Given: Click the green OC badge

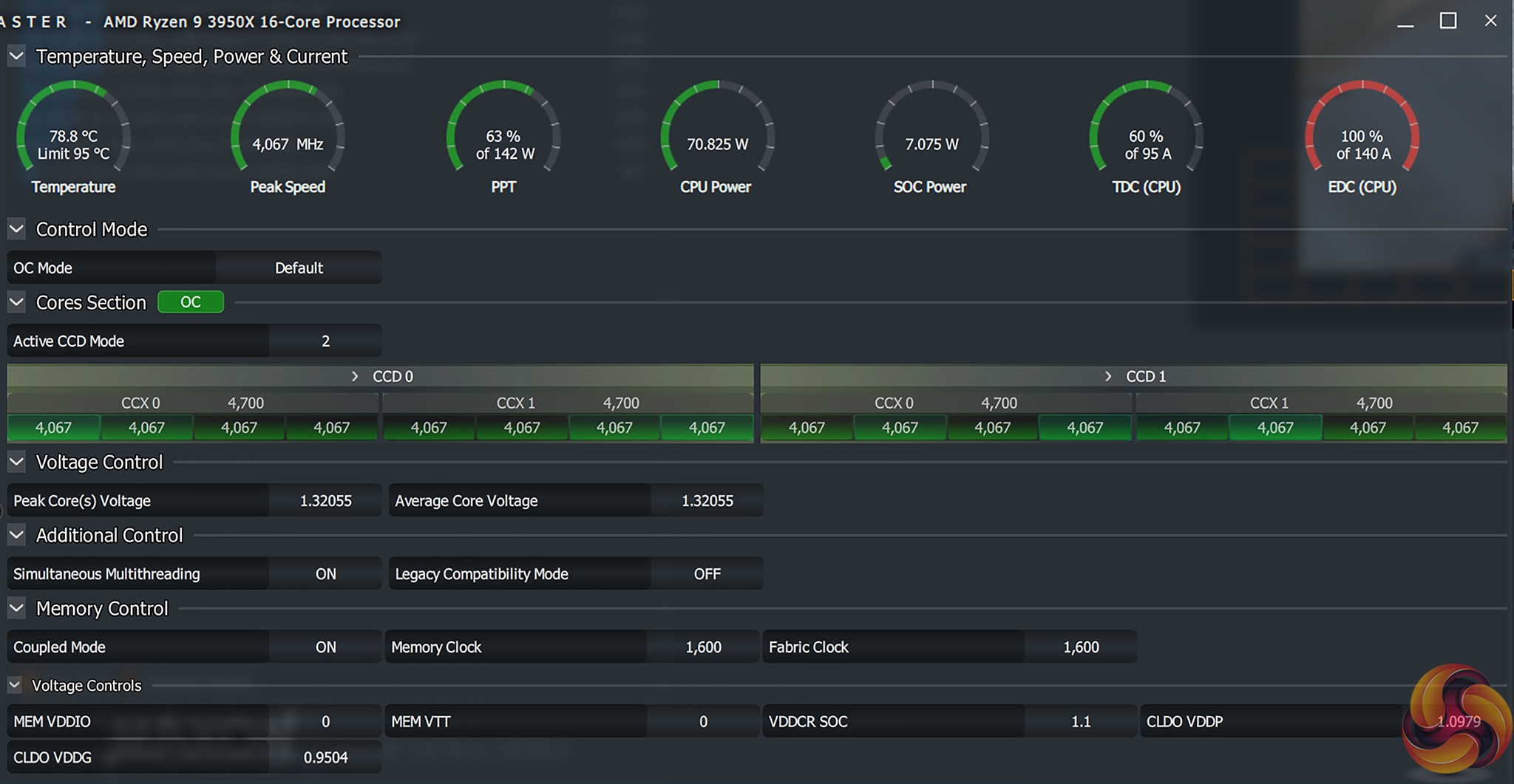Looking at the screenshot, I should point(191,302).
